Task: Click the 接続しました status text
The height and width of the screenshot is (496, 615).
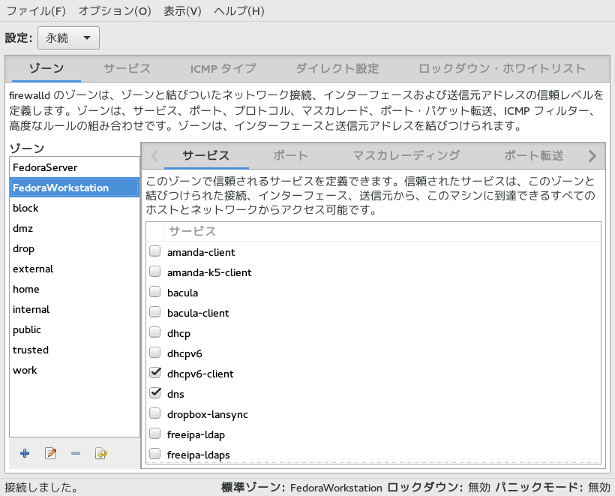Action: (41, 487)
